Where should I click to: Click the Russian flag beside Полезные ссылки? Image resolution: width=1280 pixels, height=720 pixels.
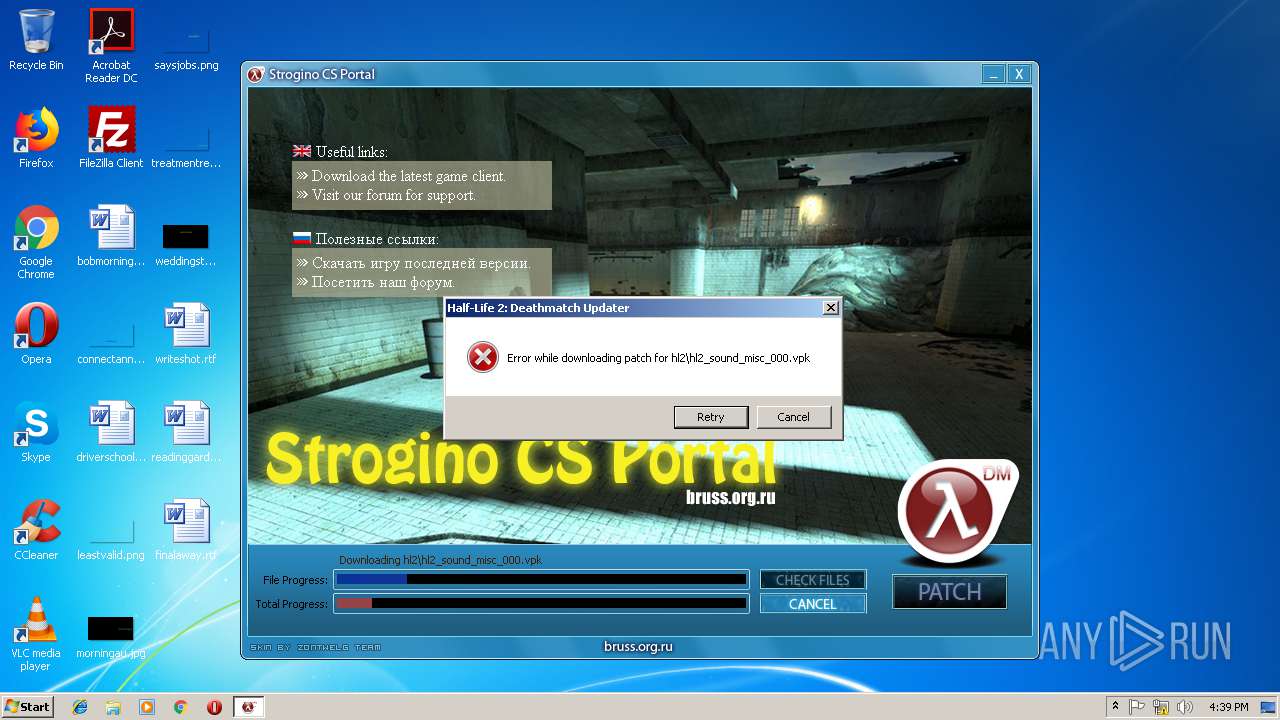pos(302,239)
